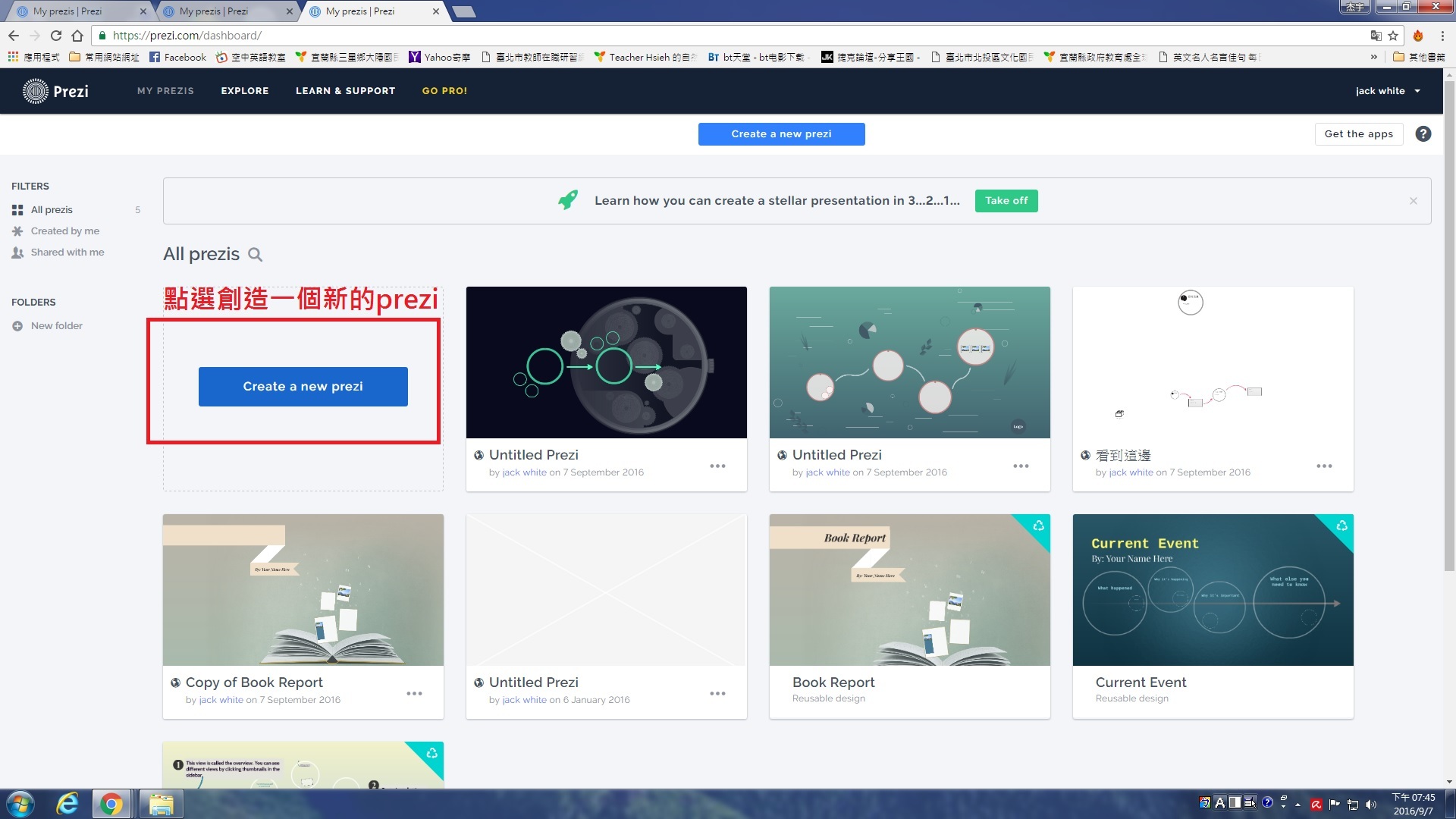The image size is (1456, 819).
Task: Click the search magnifier beside All prezis
Action: 256,255
